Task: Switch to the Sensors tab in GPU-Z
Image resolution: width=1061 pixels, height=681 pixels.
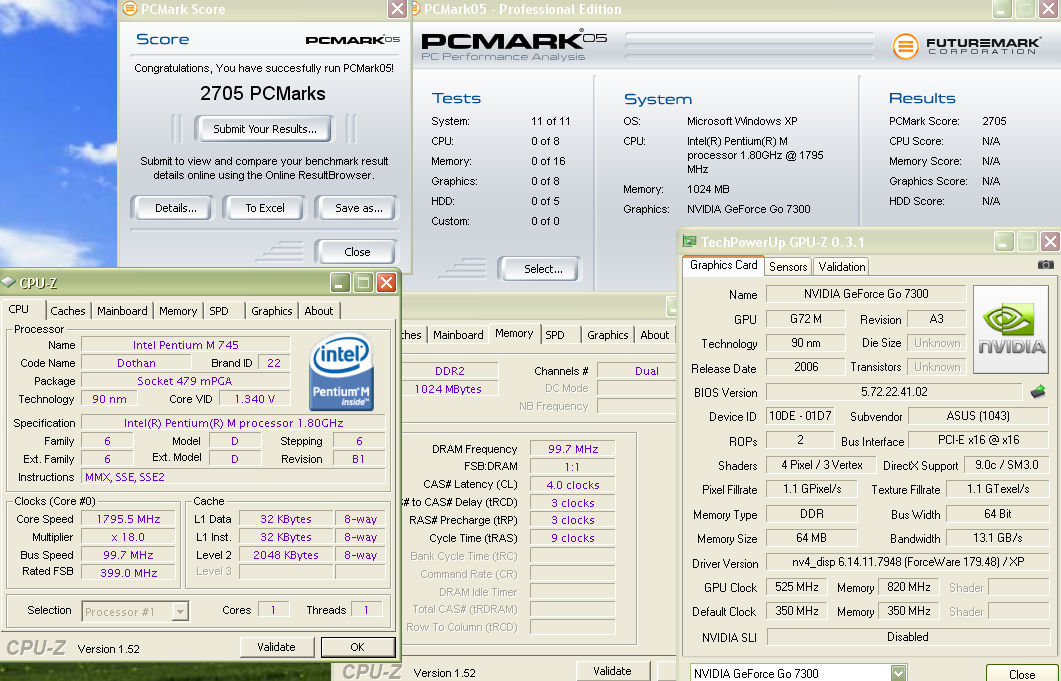Action: click(788, 267)
